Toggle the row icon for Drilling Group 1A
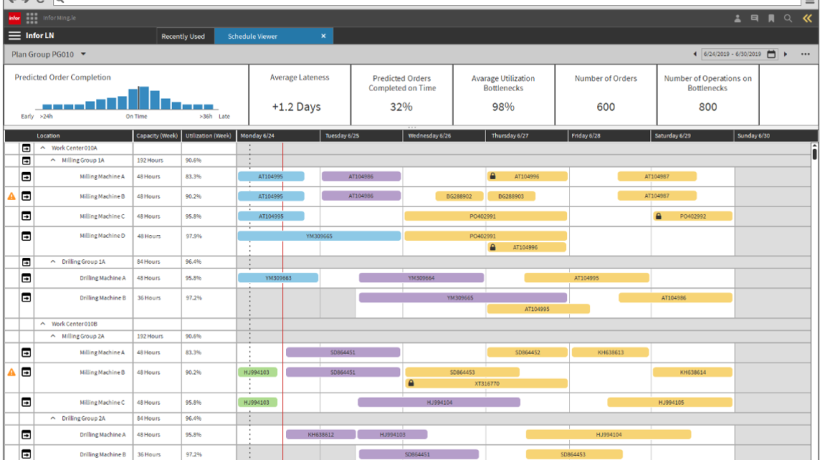The width and height of the screenshot is (820, 460). [26, 262]
